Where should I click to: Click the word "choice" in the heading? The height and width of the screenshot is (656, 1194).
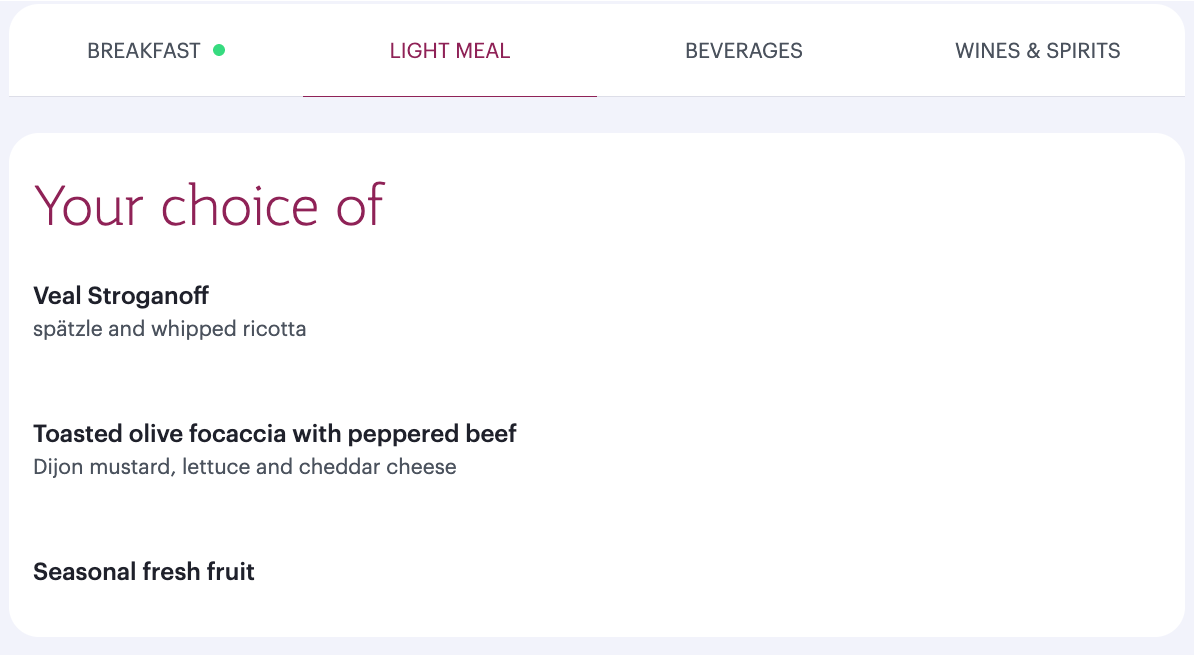click(236, 205)
